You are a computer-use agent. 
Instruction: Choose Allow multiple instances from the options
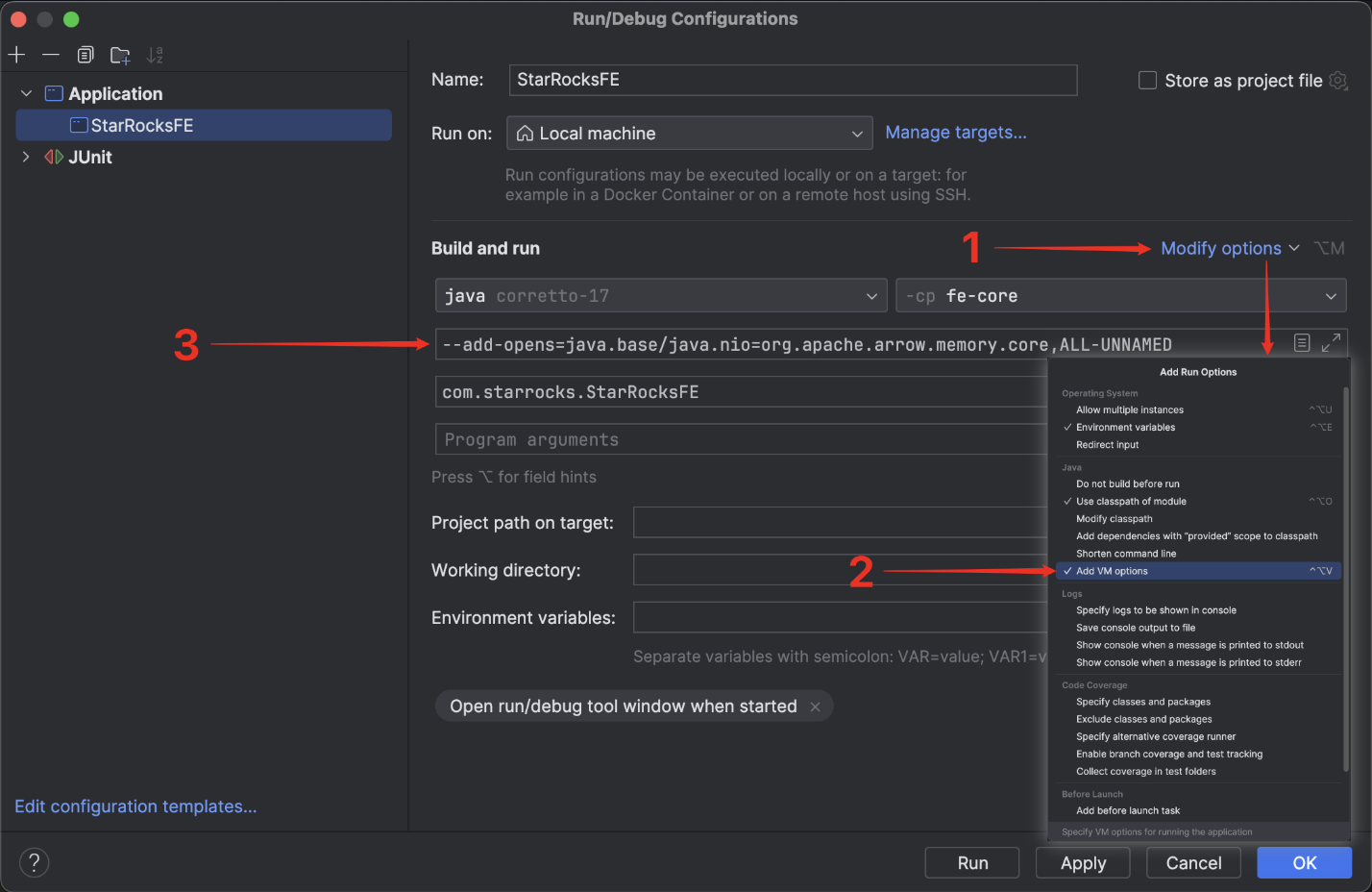[1129, 410]
